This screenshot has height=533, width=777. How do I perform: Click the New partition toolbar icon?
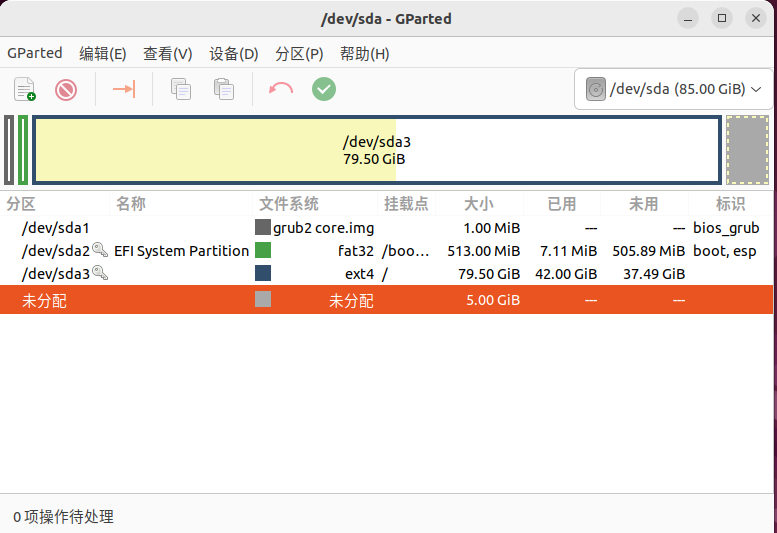[x=25, y=90]
